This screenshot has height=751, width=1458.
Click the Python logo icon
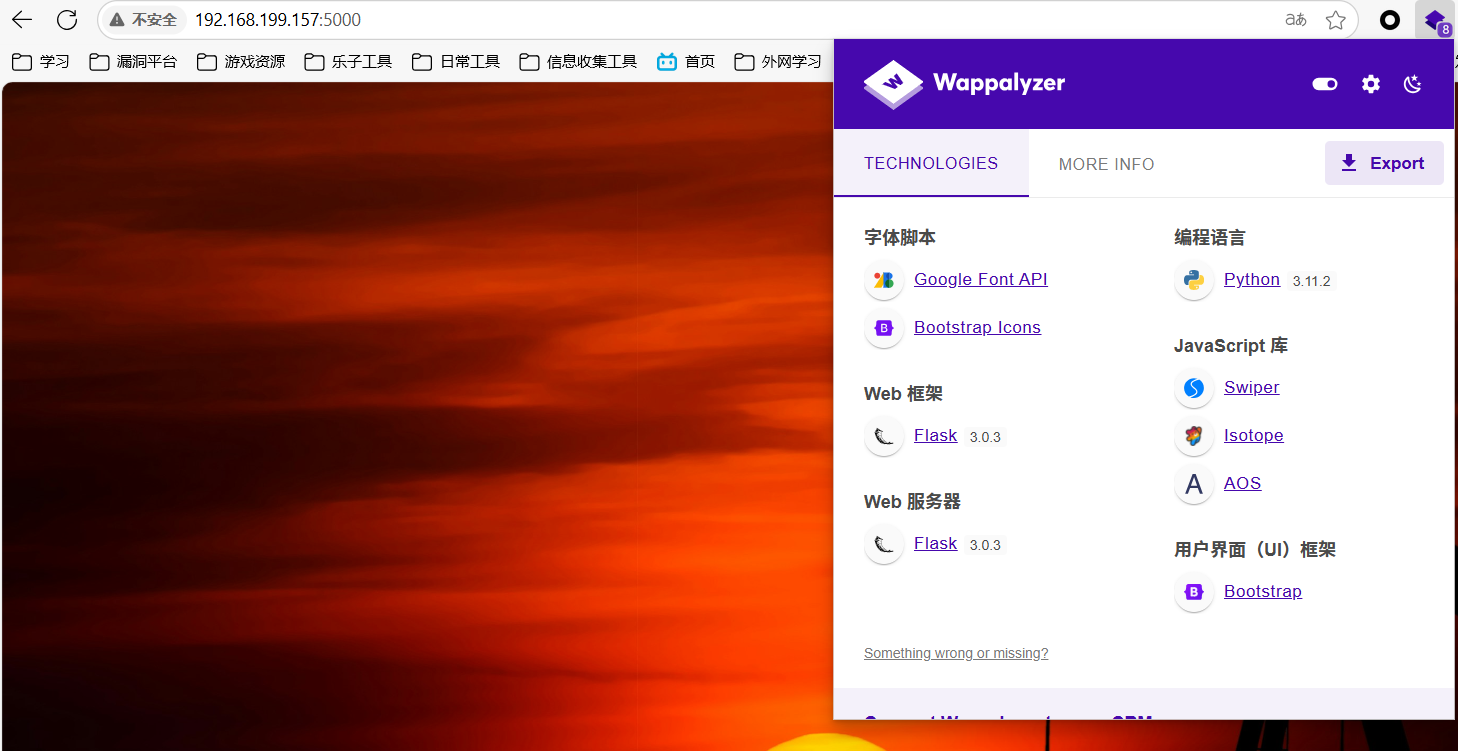[x=1194, y=280]
